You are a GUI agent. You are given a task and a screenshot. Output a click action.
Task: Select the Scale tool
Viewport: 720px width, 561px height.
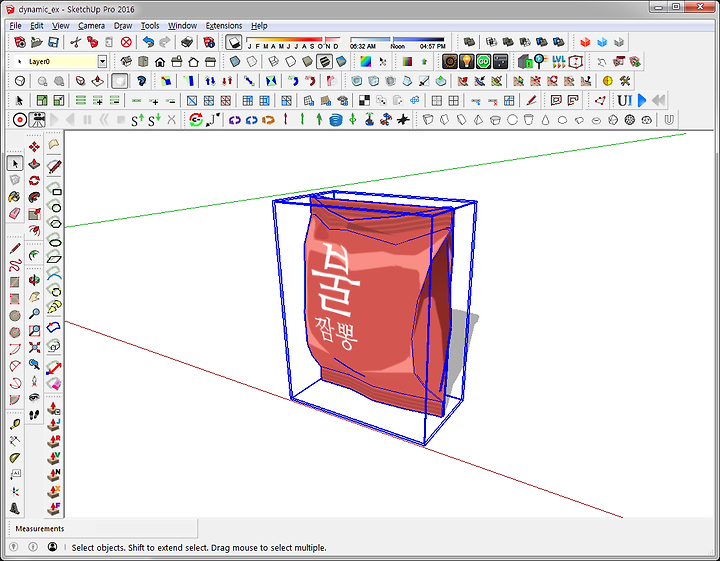(x=34, y=214)
